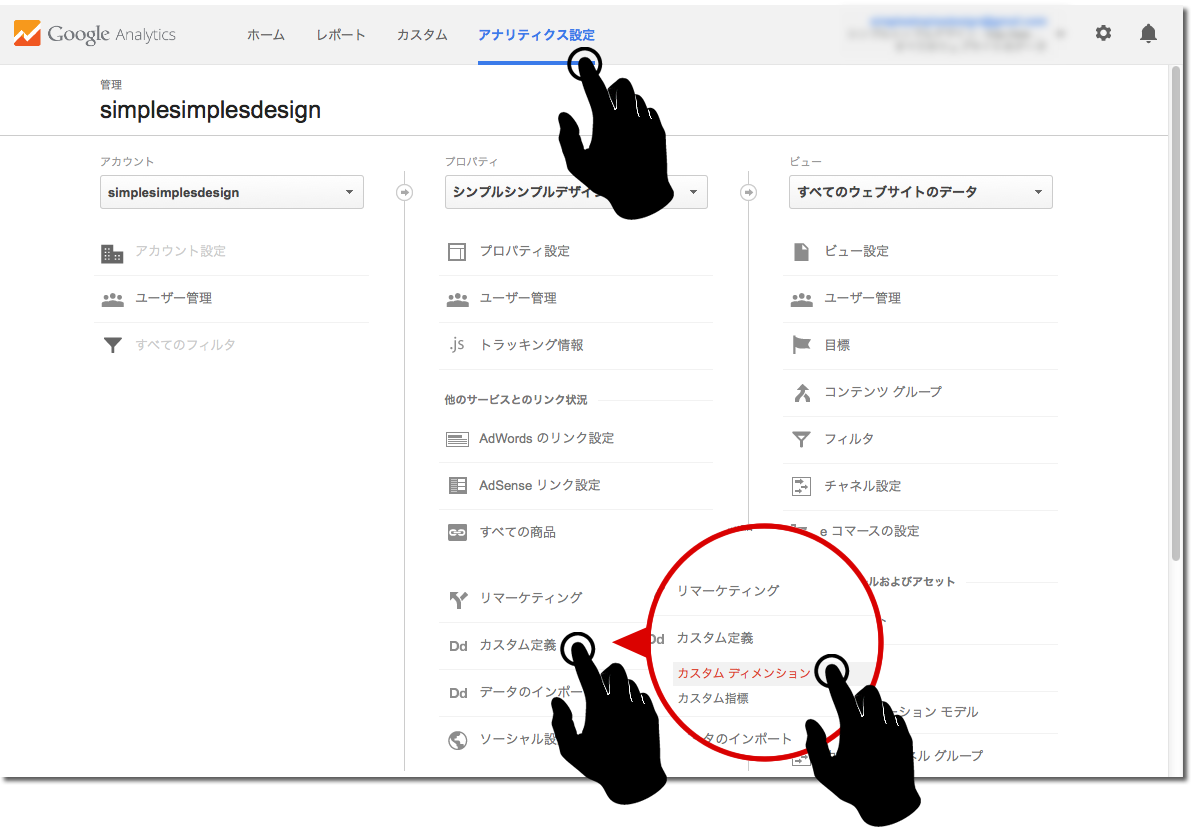
Task: Open コンテンツ グループ settings
Action: tap(882, 392)
